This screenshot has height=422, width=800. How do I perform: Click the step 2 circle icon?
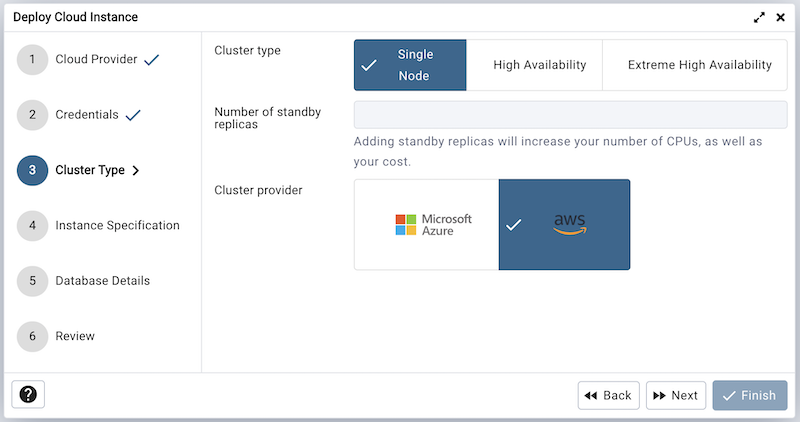click(32, 115)
